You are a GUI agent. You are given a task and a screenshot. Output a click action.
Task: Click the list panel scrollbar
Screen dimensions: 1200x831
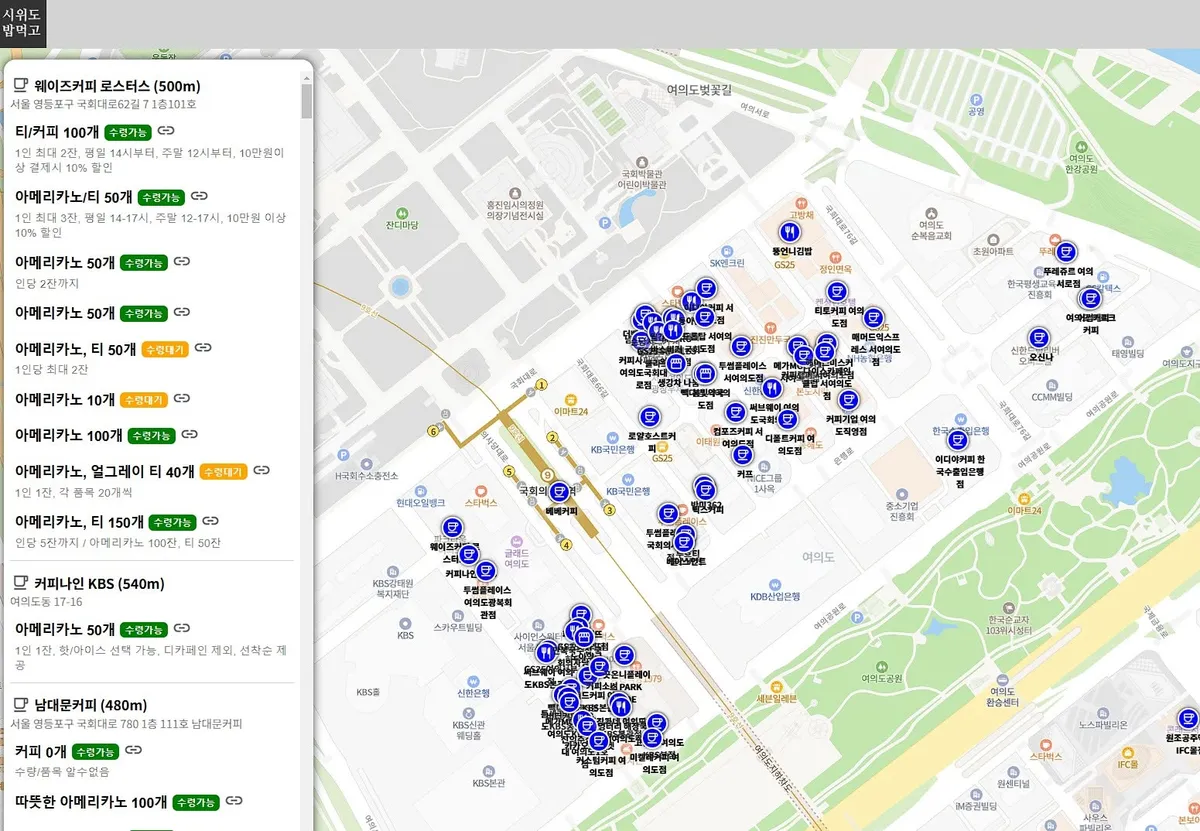click(x=306, y=100)
